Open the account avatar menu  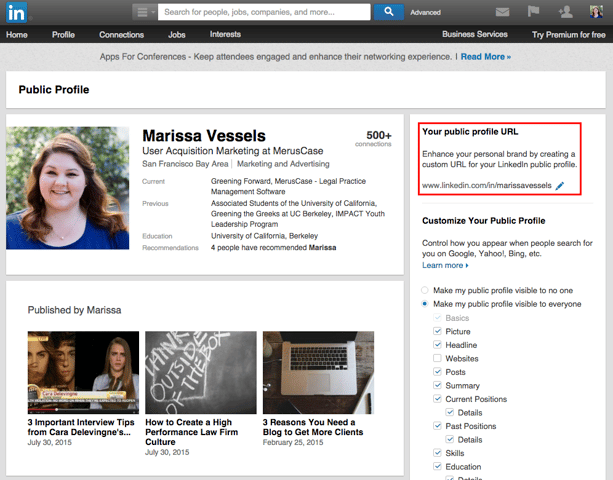(596, 12)
